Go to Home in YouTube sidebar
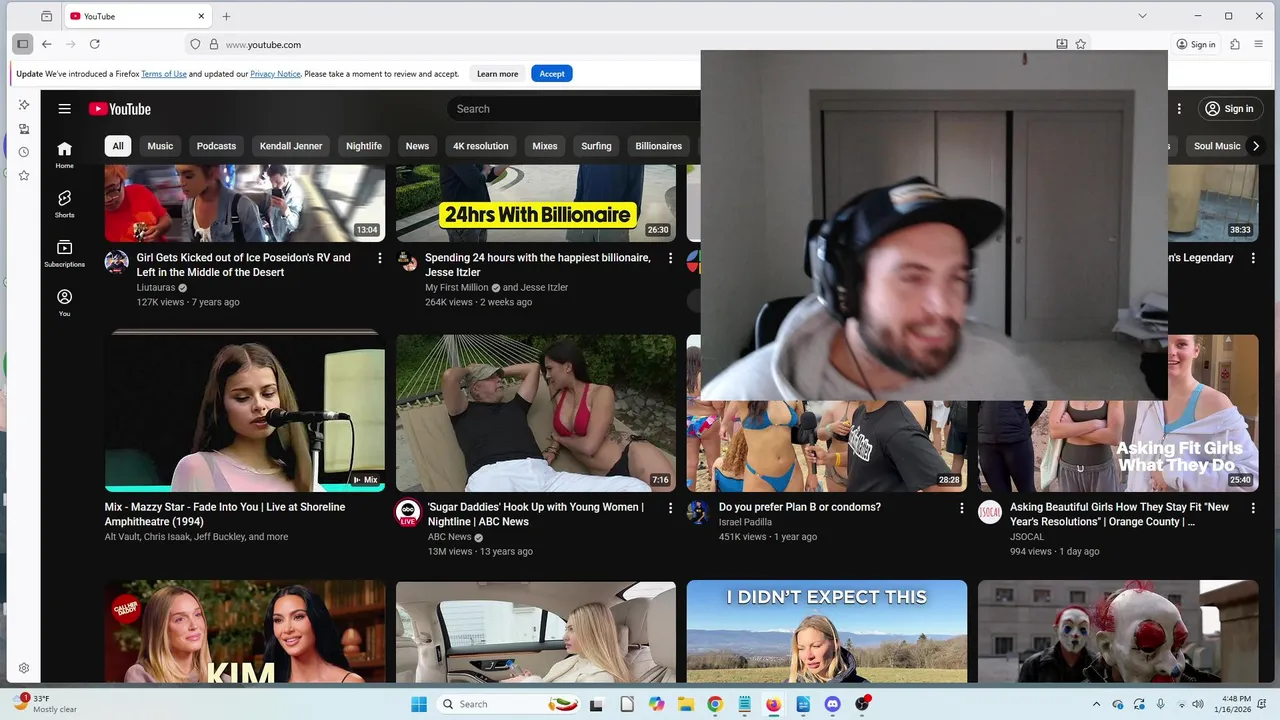 64,155
